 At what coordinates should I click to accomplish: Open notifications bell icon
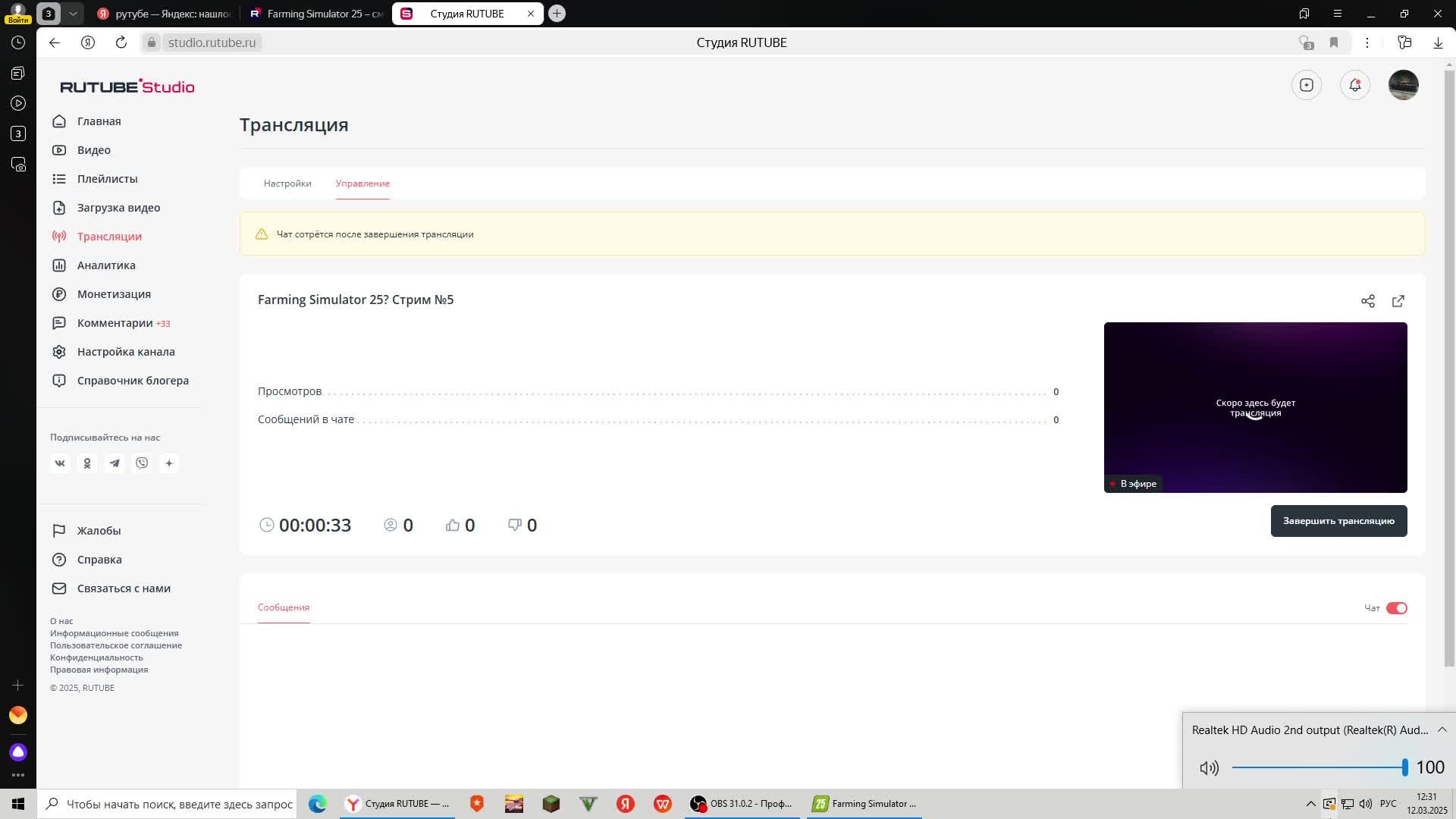pyautogui.click(x=1354, y=85)
